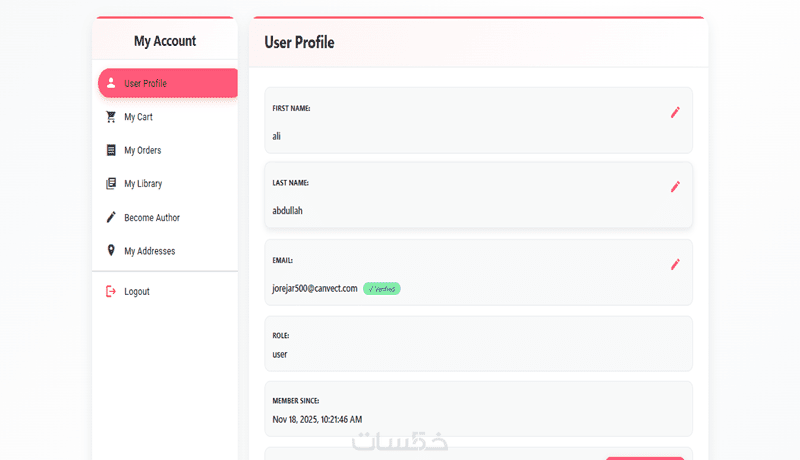Screen dimensions: 800x460
Task: Click the "MEMBER SINCE:" label
Action: click(x=296, y=401)
